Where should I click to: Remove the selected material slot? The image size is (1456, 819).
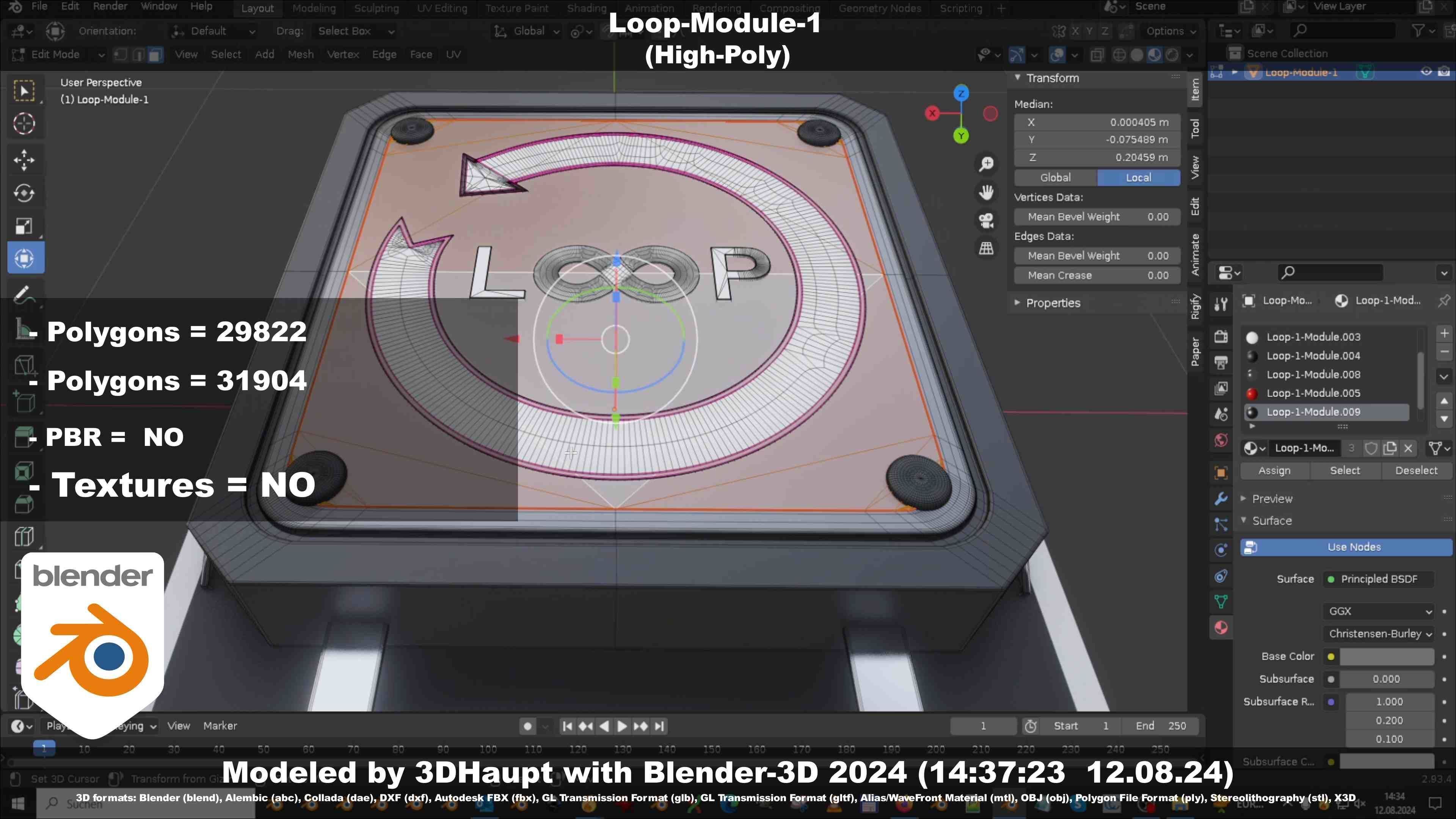1444,351
